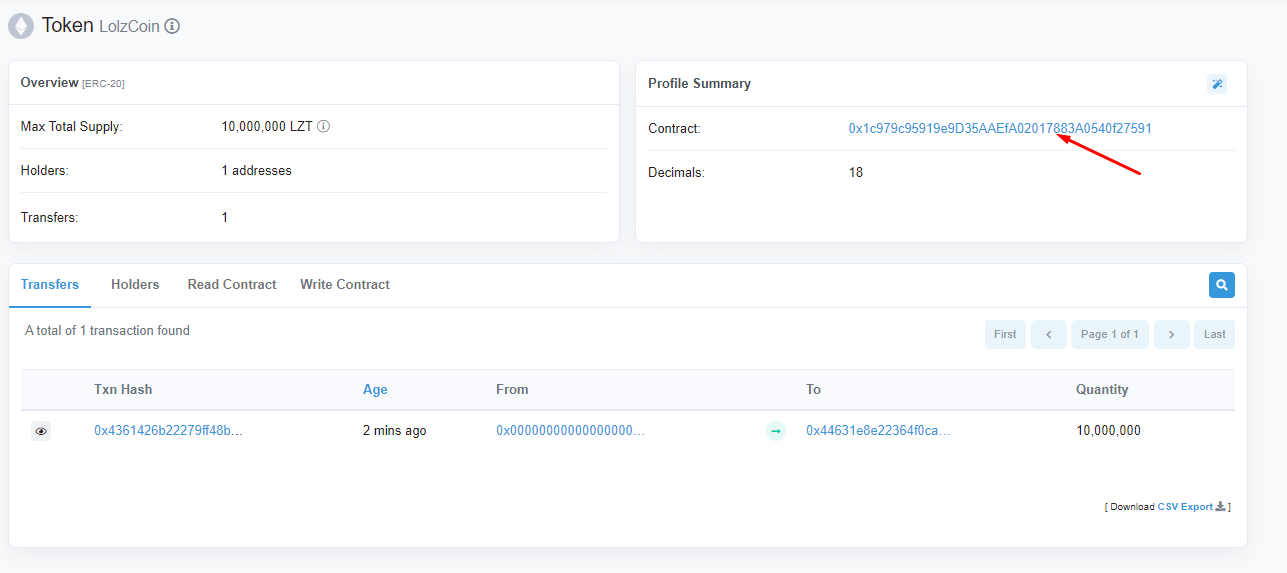The height and width of the screenshot is (573, 1287).
Task: Jump to the Last page
Action: (1215, 334)
